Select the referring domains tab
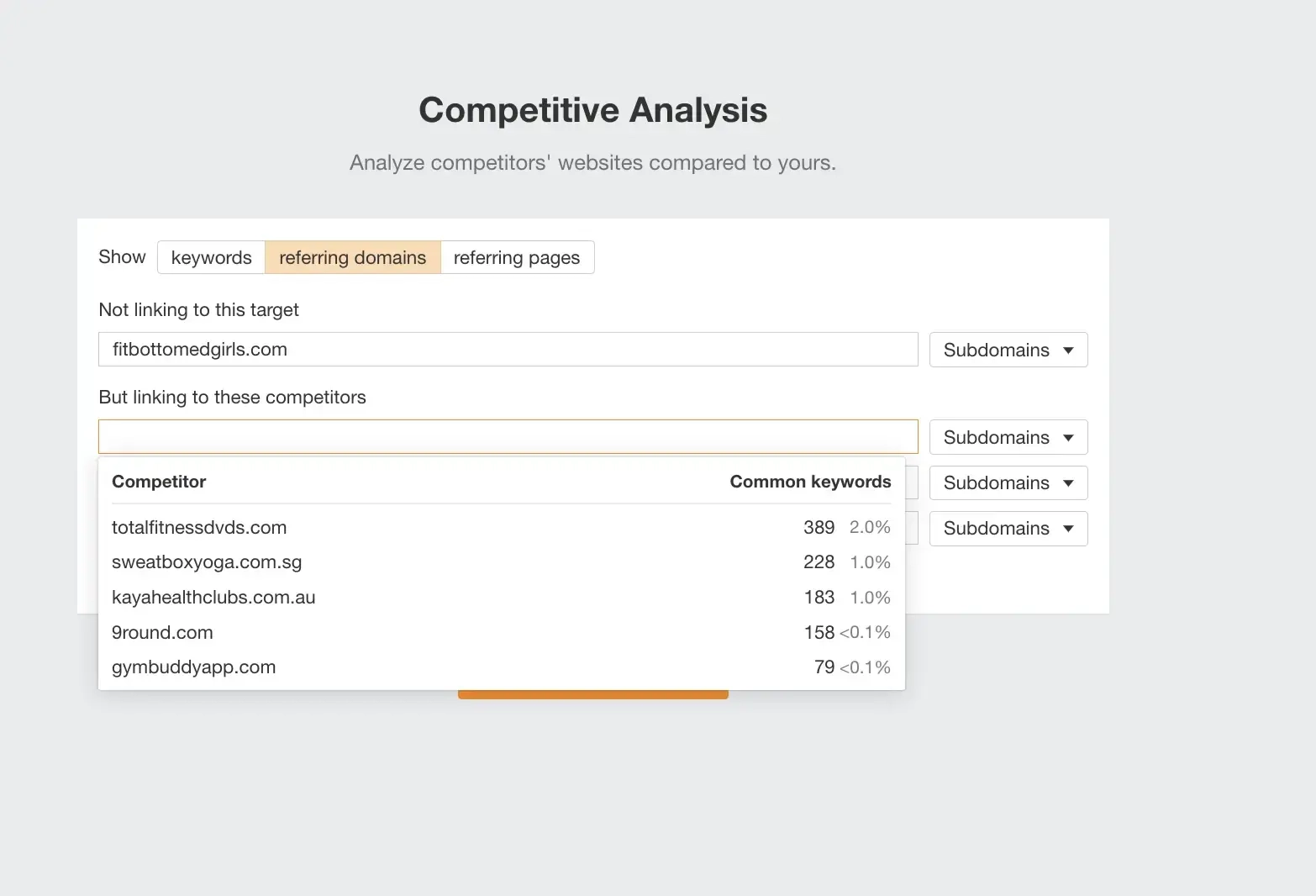This screenshot has height=896, width=1316. click(x=352, y=257)
